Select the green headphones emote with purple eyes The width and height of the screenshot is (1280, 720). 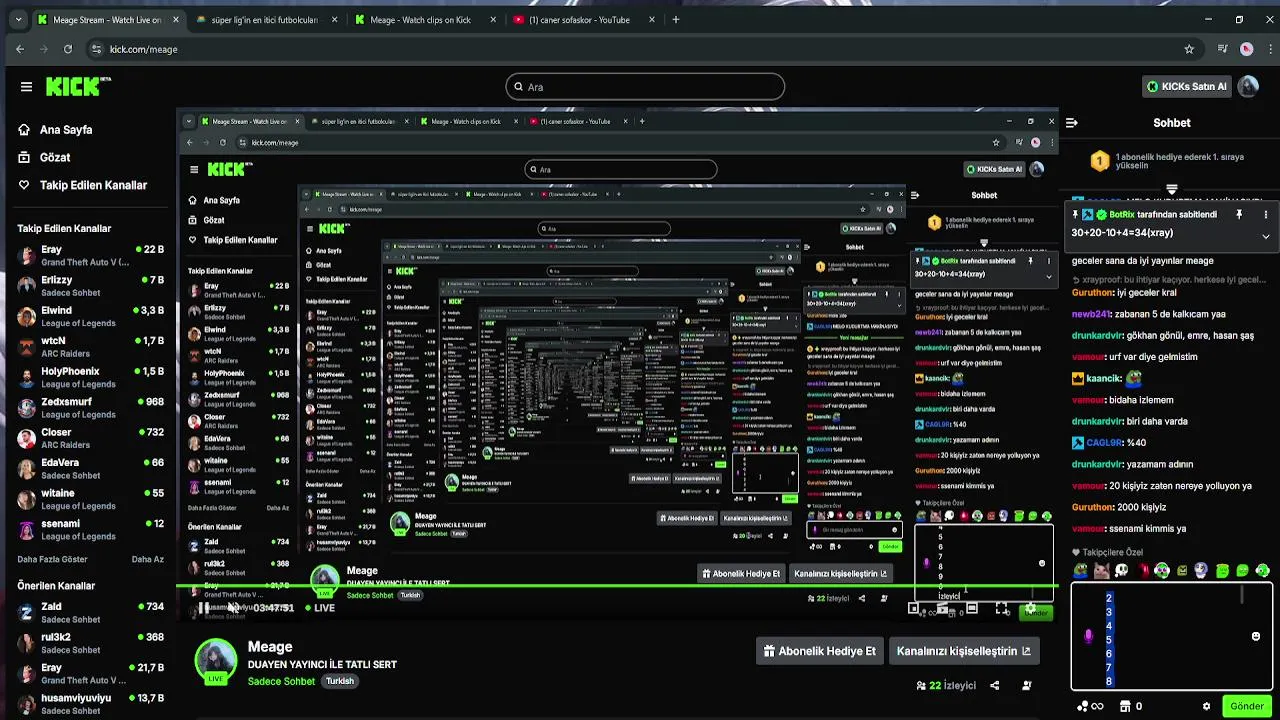[x=1161, y=571]
